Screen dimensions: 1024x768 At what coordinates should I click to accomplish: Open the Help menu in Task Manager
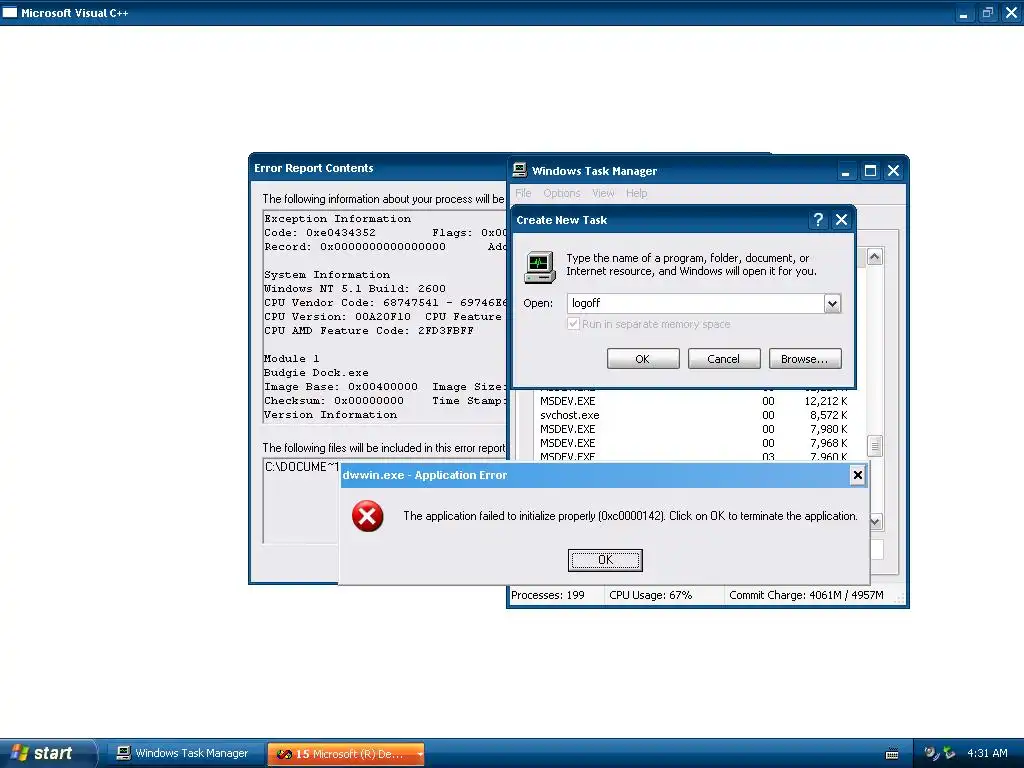tap(636, 193)
